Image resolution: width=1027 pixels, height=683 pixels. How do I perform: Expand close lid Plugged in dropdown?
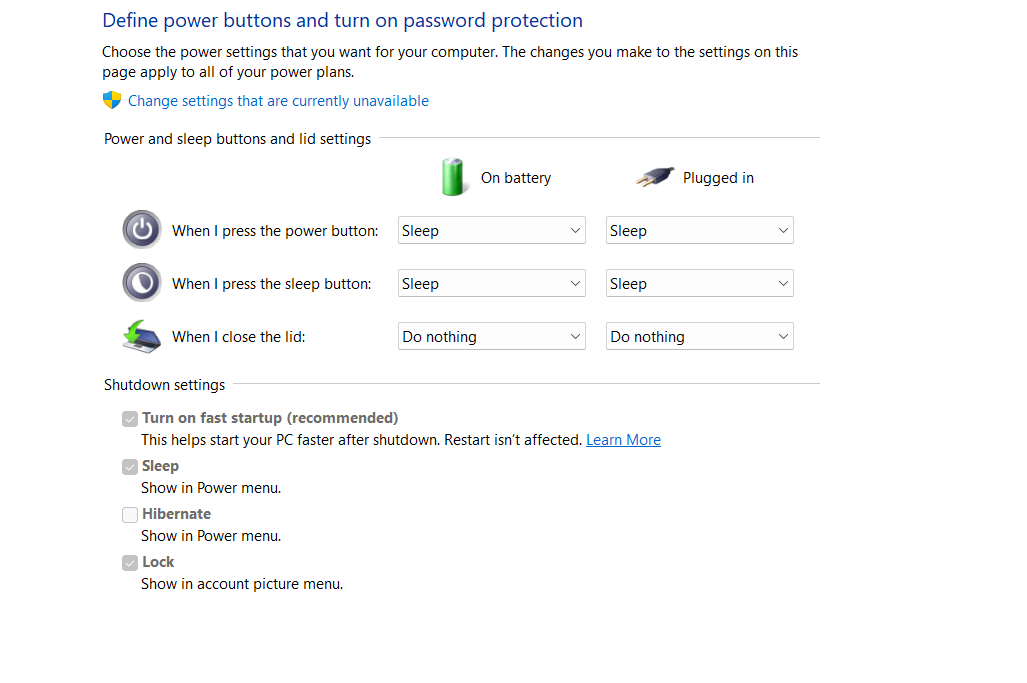(699, 336)
